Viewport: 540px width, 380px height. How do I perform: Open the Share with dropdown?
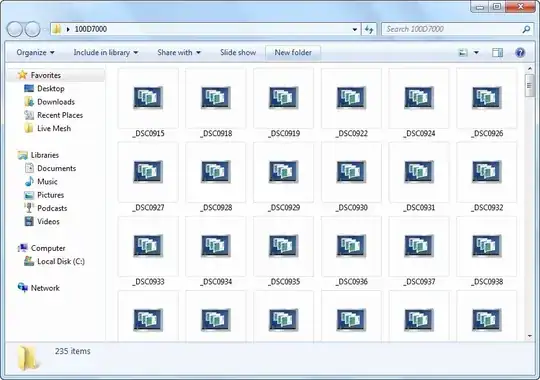pos(179,52)
